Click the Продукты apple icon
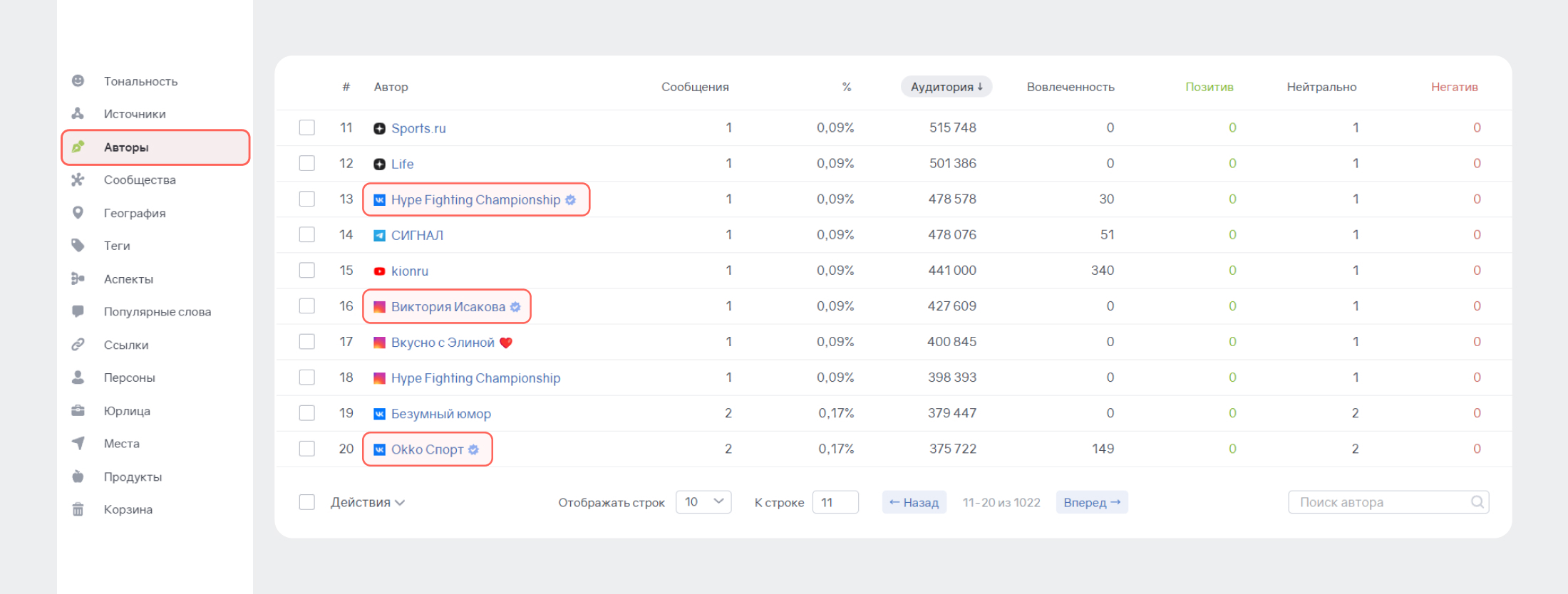 point(78,476)
